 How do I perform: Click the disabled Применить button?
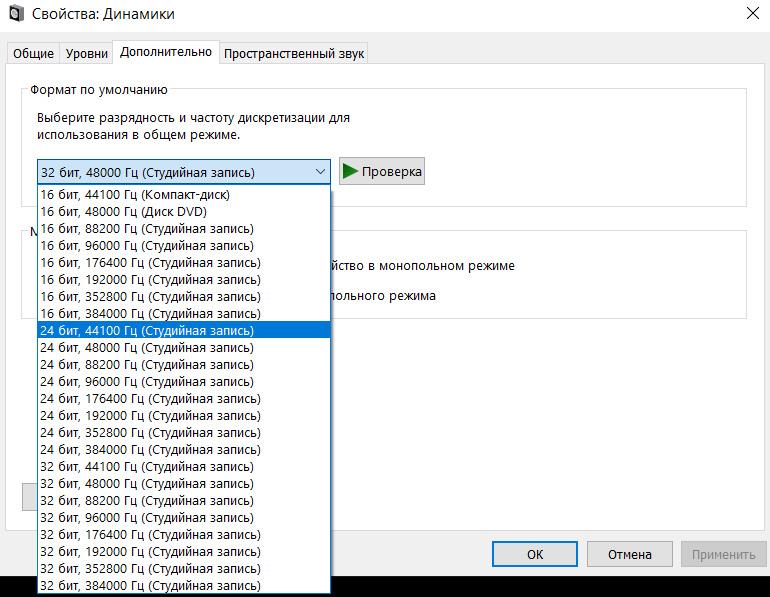coord(723,554)
